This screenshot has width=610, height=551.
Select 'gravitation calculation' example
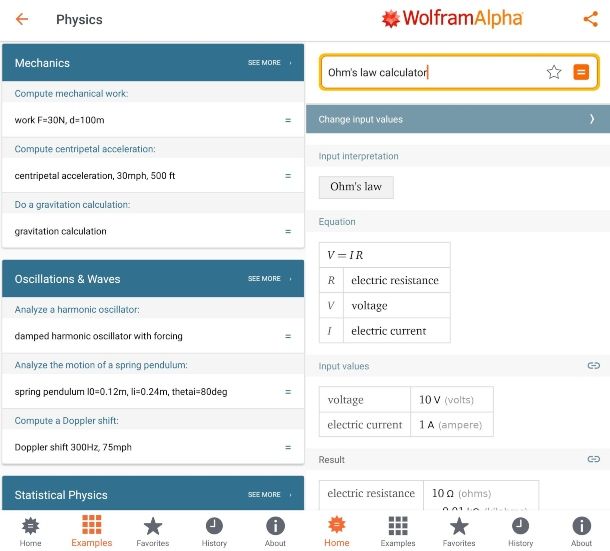point(153,232)
